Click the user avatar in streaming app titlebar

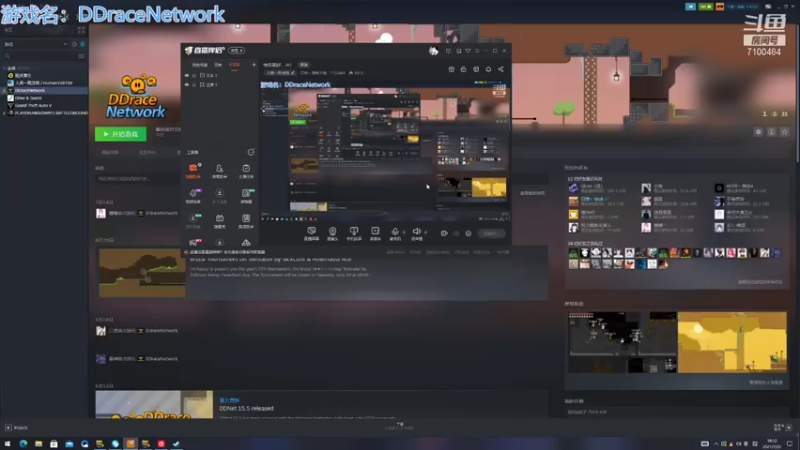tap(433, 51)
